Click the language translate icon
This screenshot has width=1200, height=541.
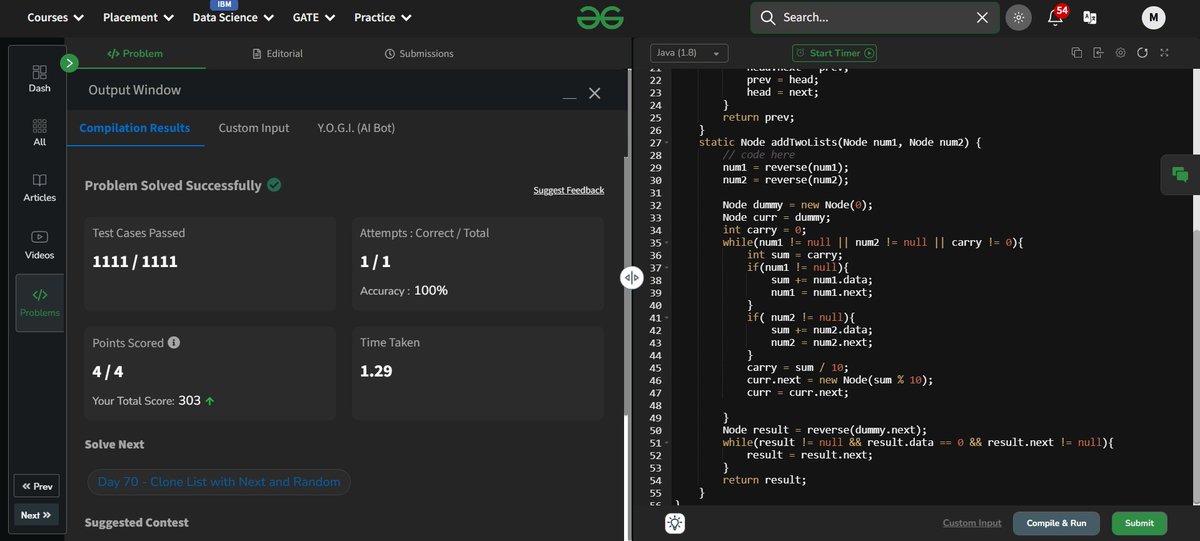click(x=1090, y=17)
